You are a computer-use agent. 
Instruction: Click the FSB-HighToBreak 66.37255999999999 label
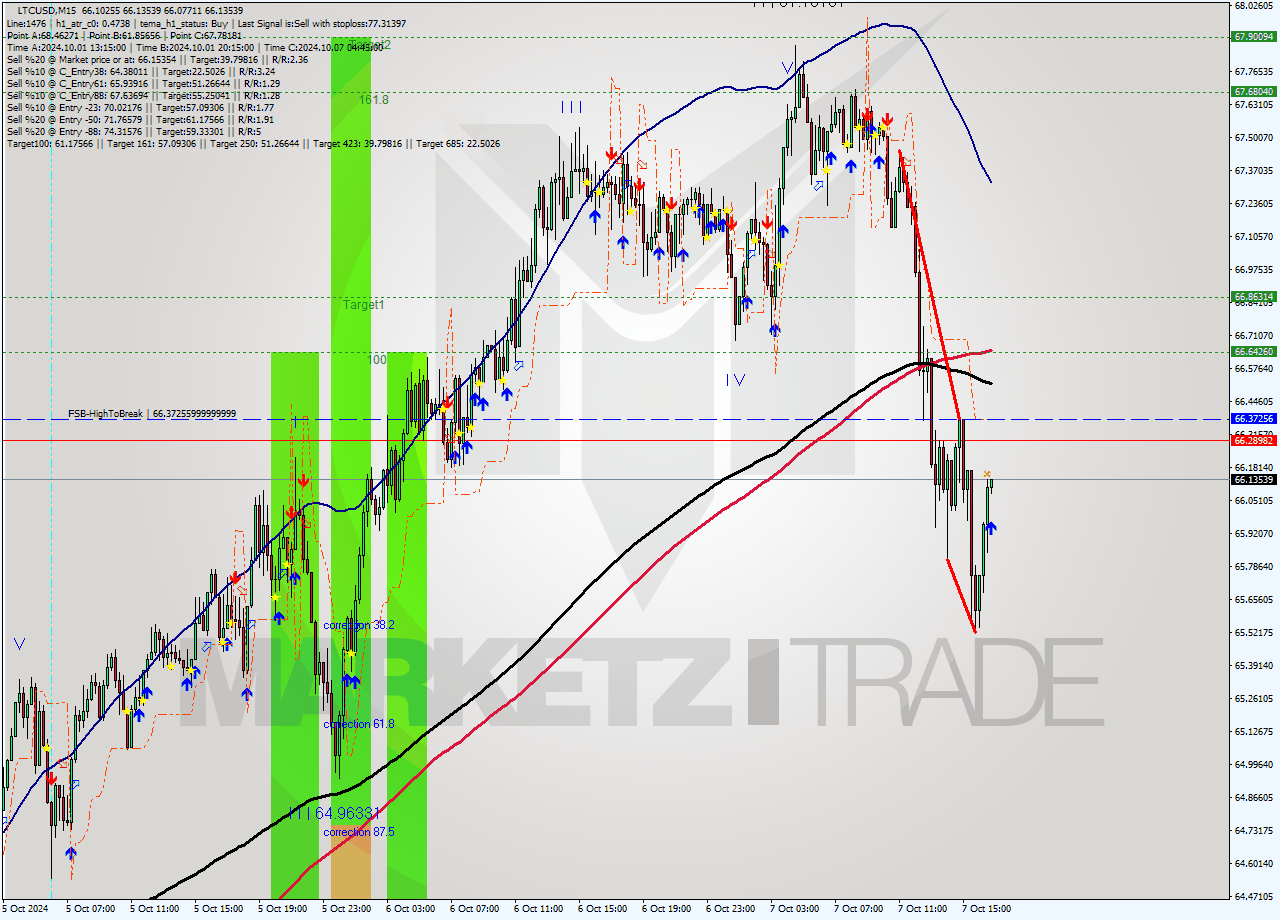coord(152,413)
